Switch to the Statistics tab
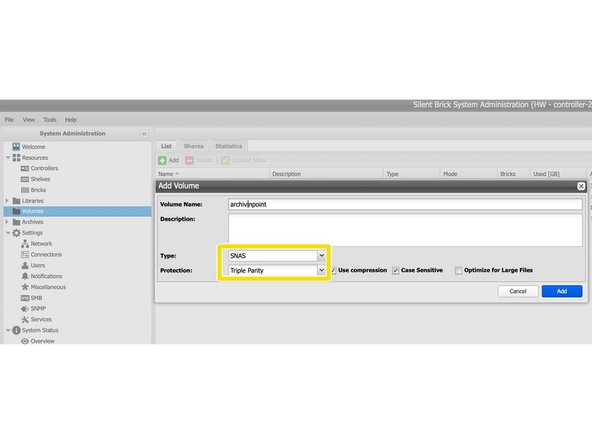 tap(229, 146)
